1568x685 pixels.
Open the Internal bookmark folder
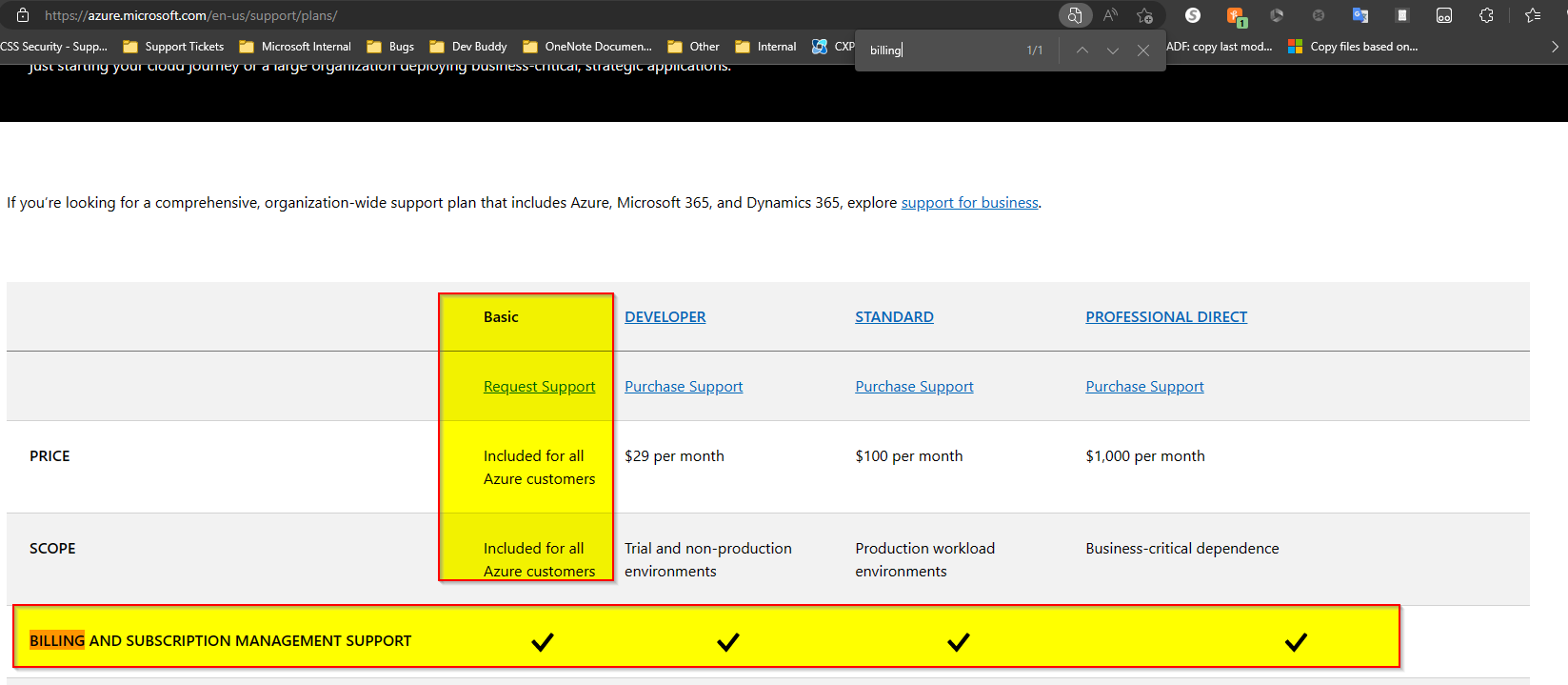point(765,46)
